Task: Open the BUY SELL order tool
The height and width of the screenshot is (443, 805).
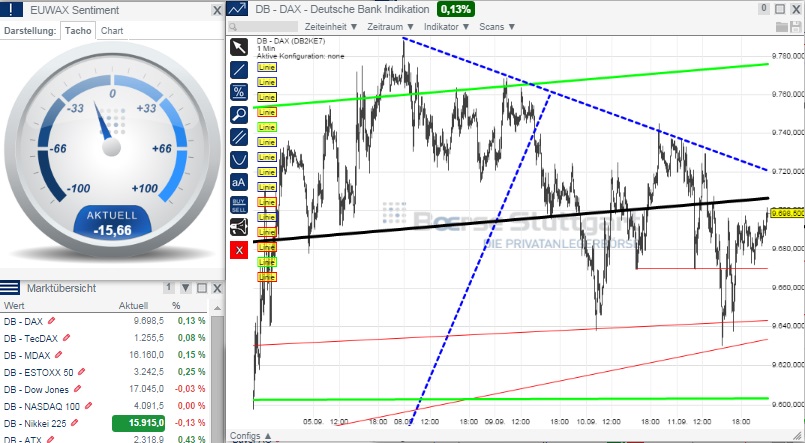Action: point(239,205)
